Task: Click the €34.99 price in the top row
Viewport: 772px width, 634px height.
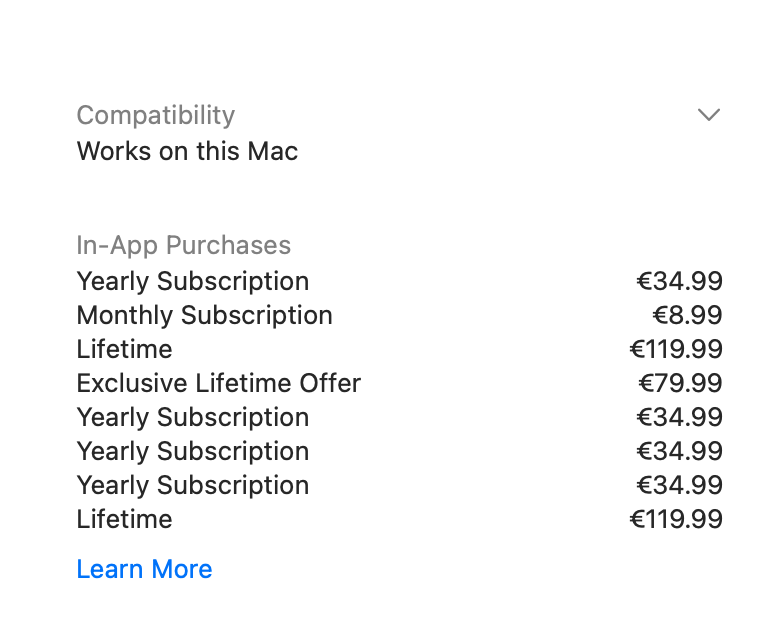Action: coord(679,281)
